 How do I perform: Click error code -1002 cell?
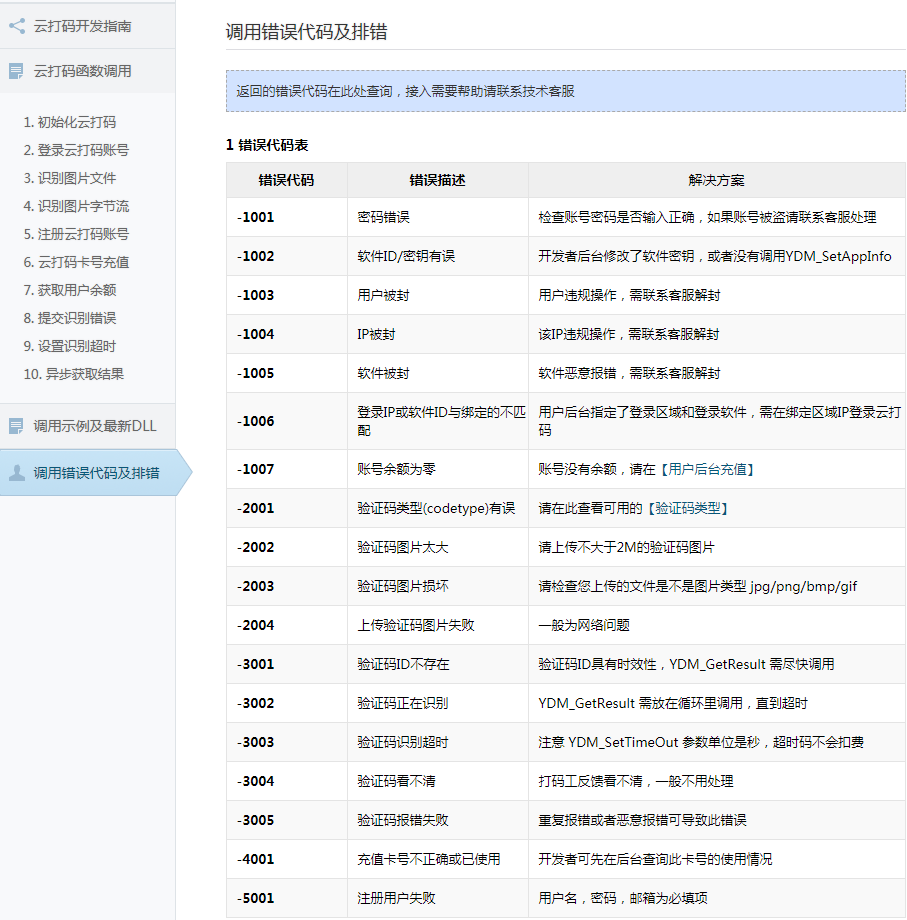[287, 256]
